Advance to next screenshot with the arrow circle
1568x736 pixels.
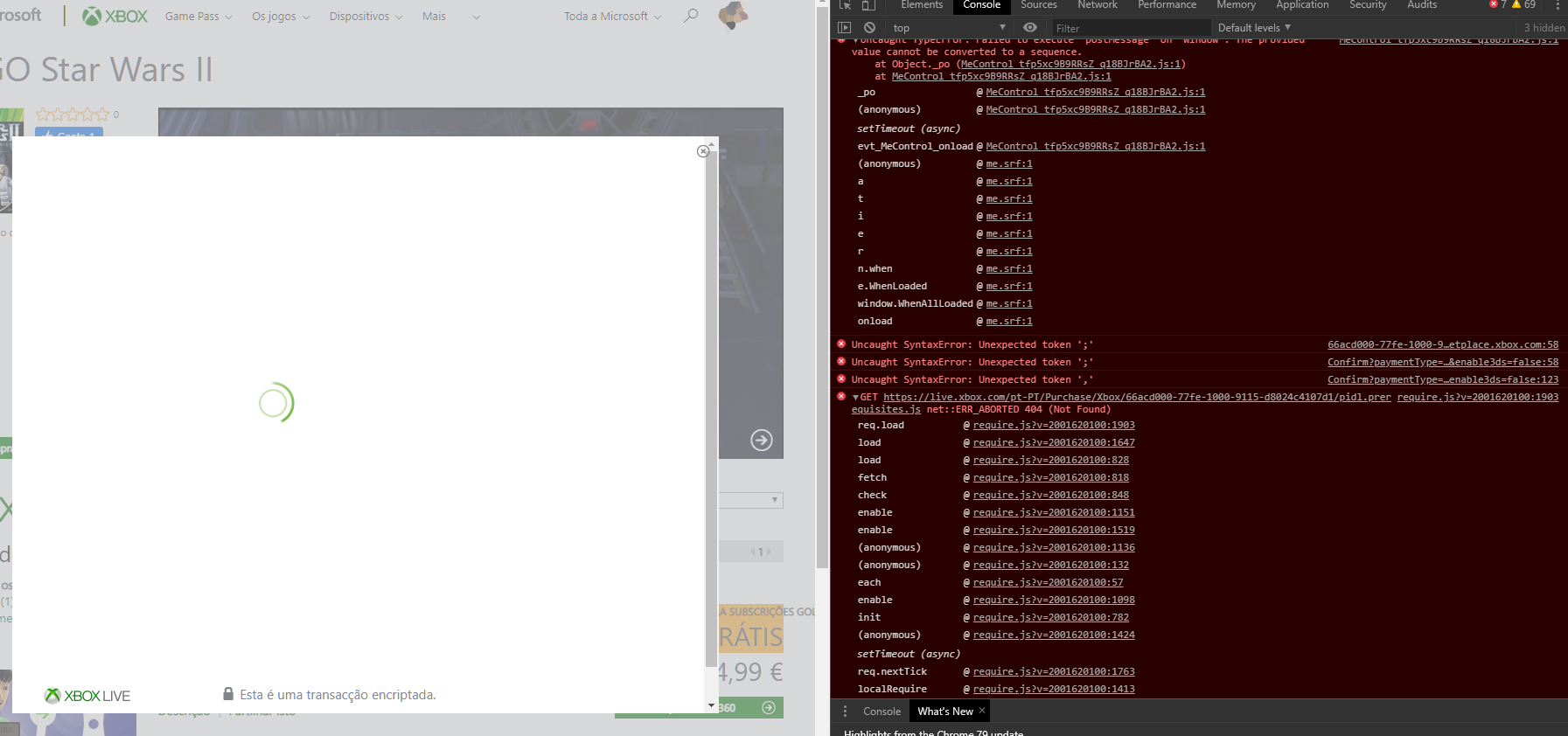(x=762, y=440)
